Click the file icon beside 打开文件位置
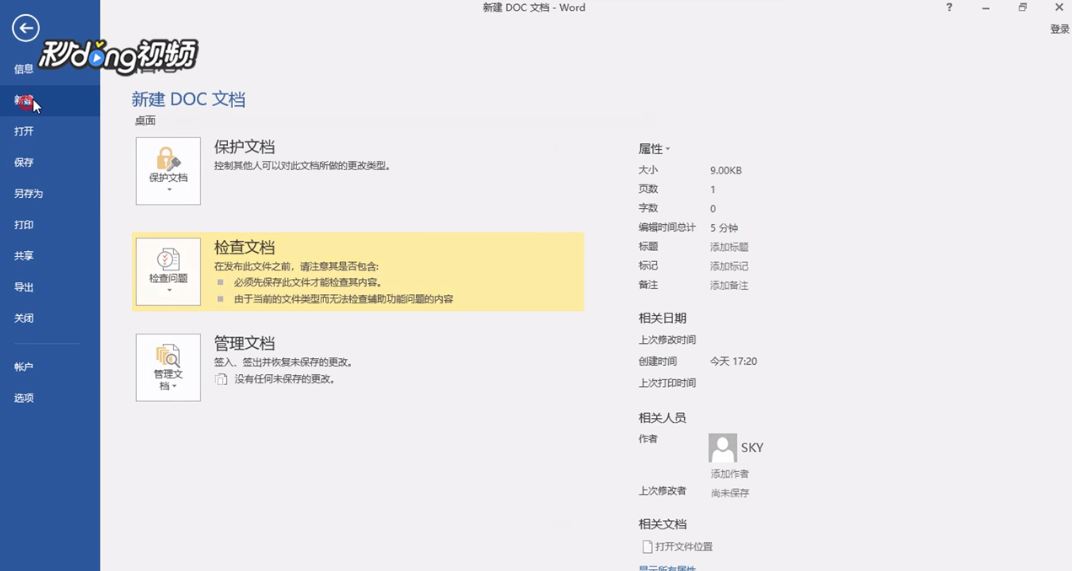The image size is (1072, 571). point(647,546)
